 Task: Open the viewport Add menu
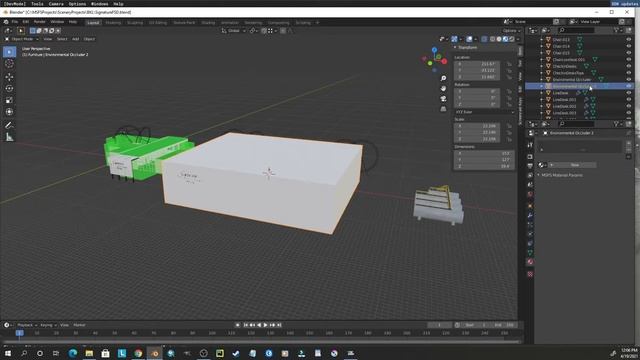coord(76,39)
